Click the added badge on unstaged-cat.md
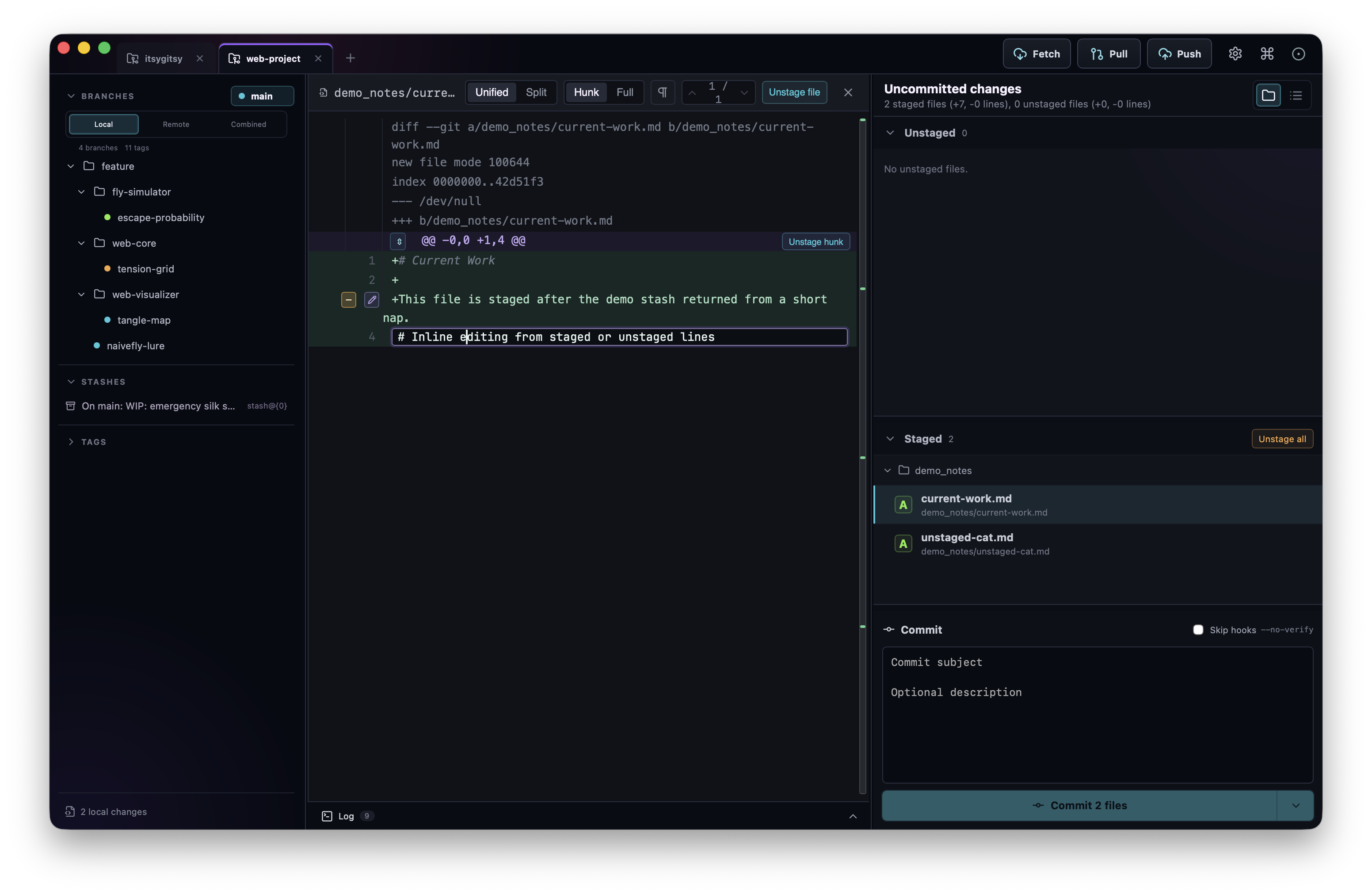The height and width of the screenshot is (895, 1372). tap(903, 544)
